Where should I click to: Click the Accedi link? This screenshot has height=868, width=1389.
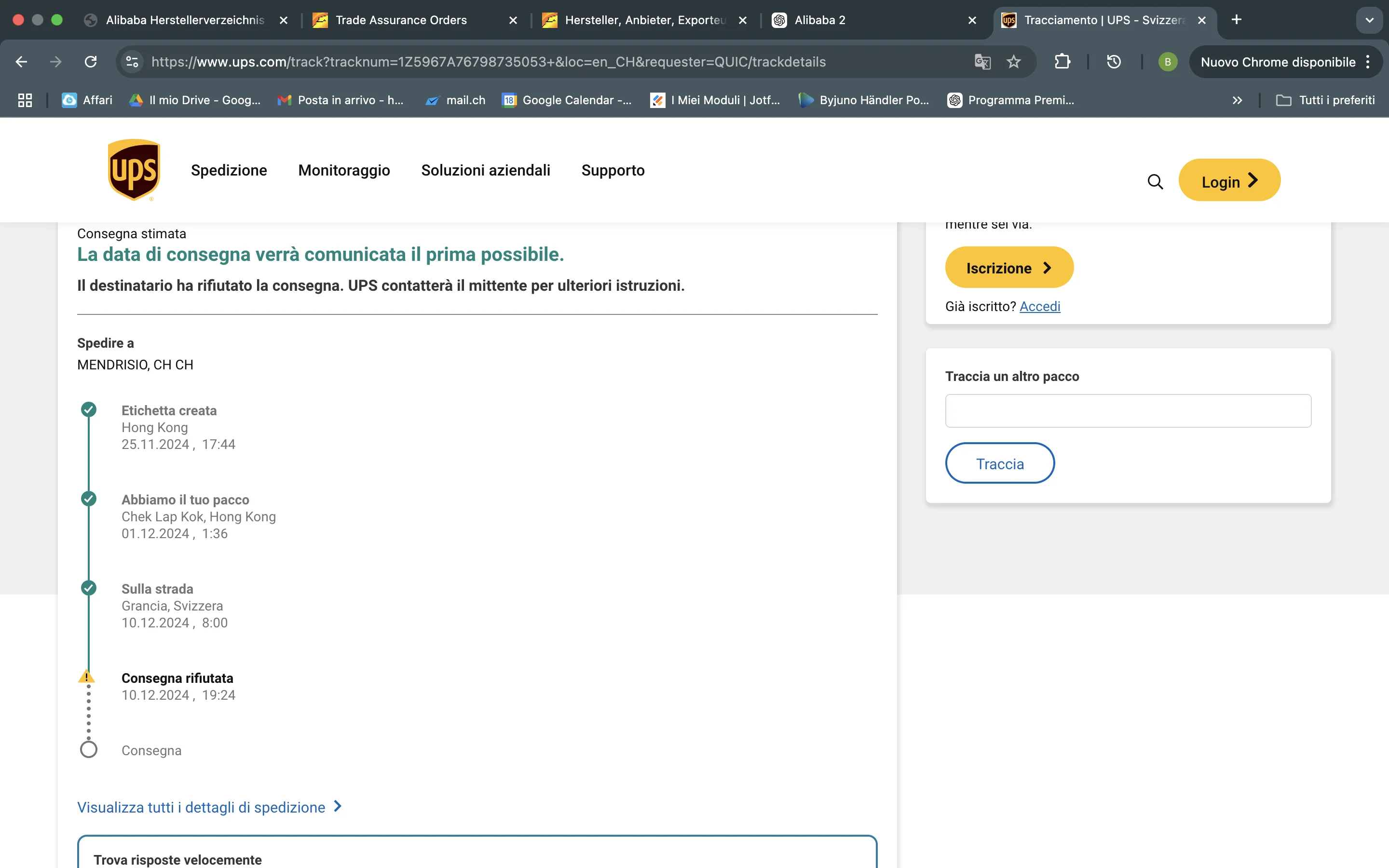click(x=1039, y=307)
